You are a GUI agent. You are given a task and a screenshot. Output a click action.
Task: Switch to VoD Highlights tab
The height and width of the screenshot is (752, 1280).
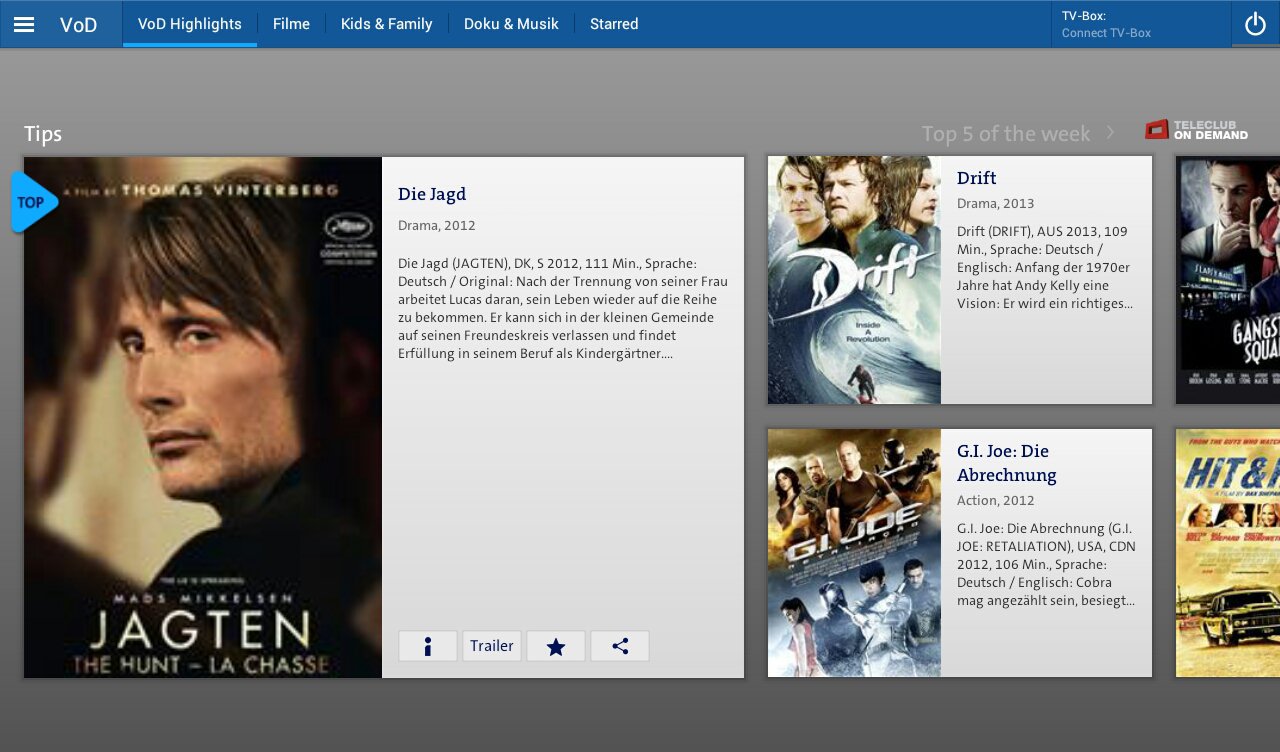click(190, 24)
